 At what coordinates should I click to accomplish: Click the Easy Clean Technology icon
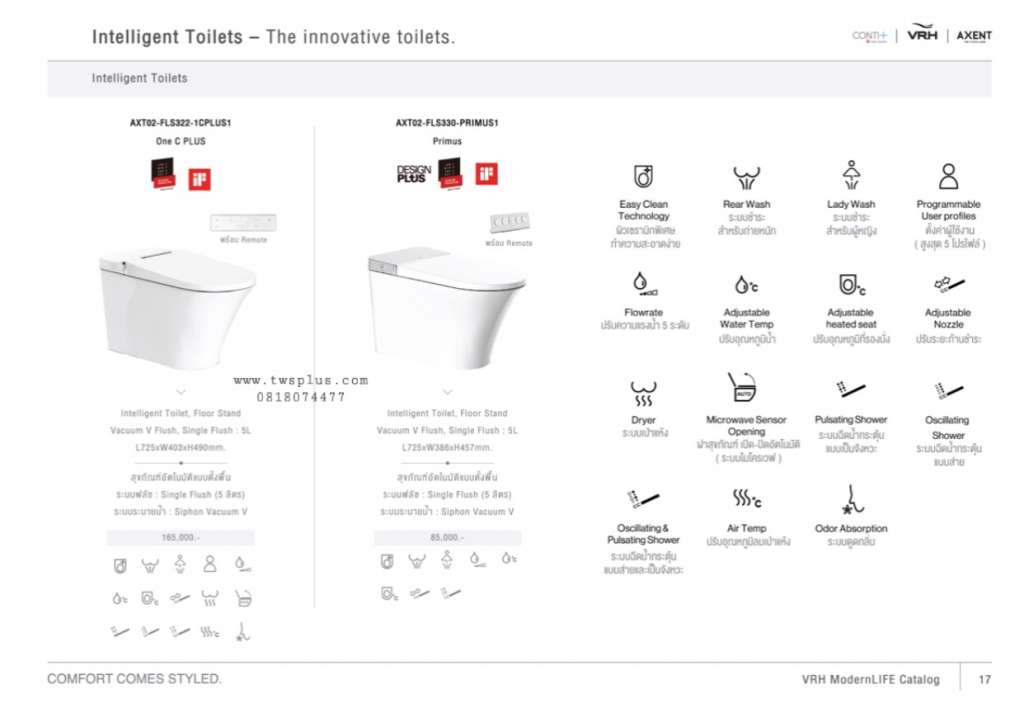643,176
